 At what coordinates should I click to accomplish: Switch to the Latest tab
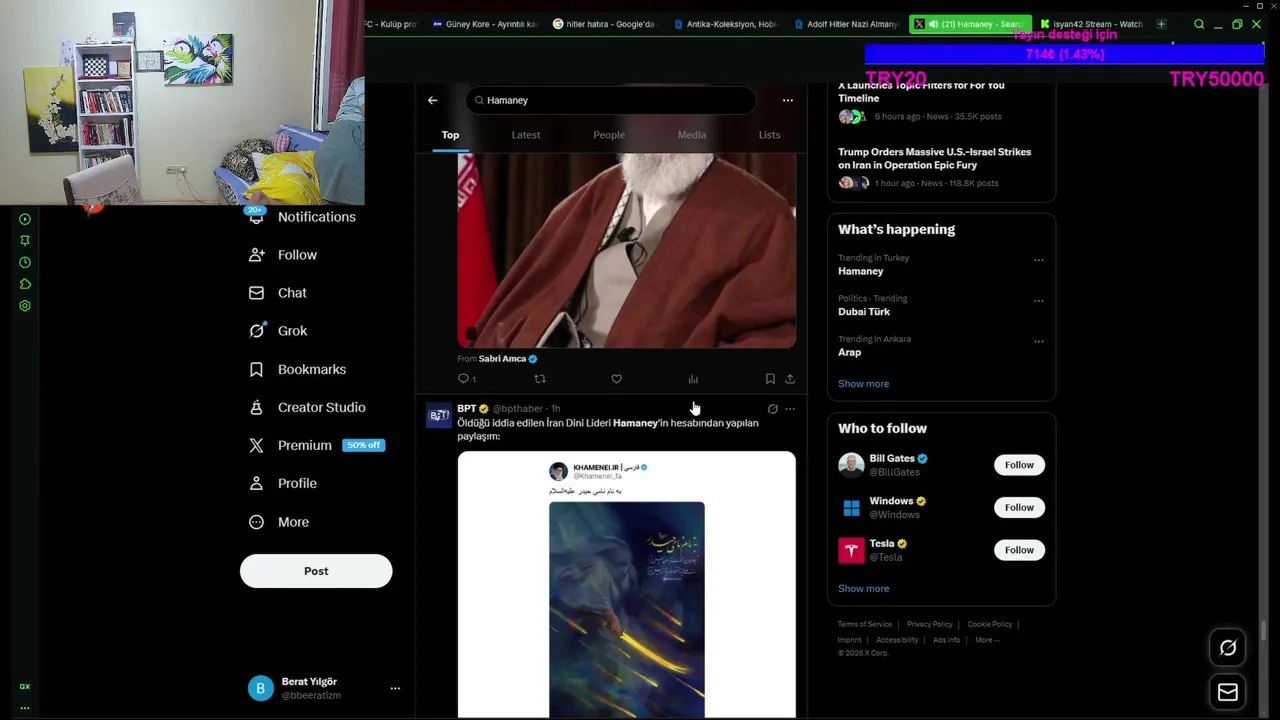(526, 135)
